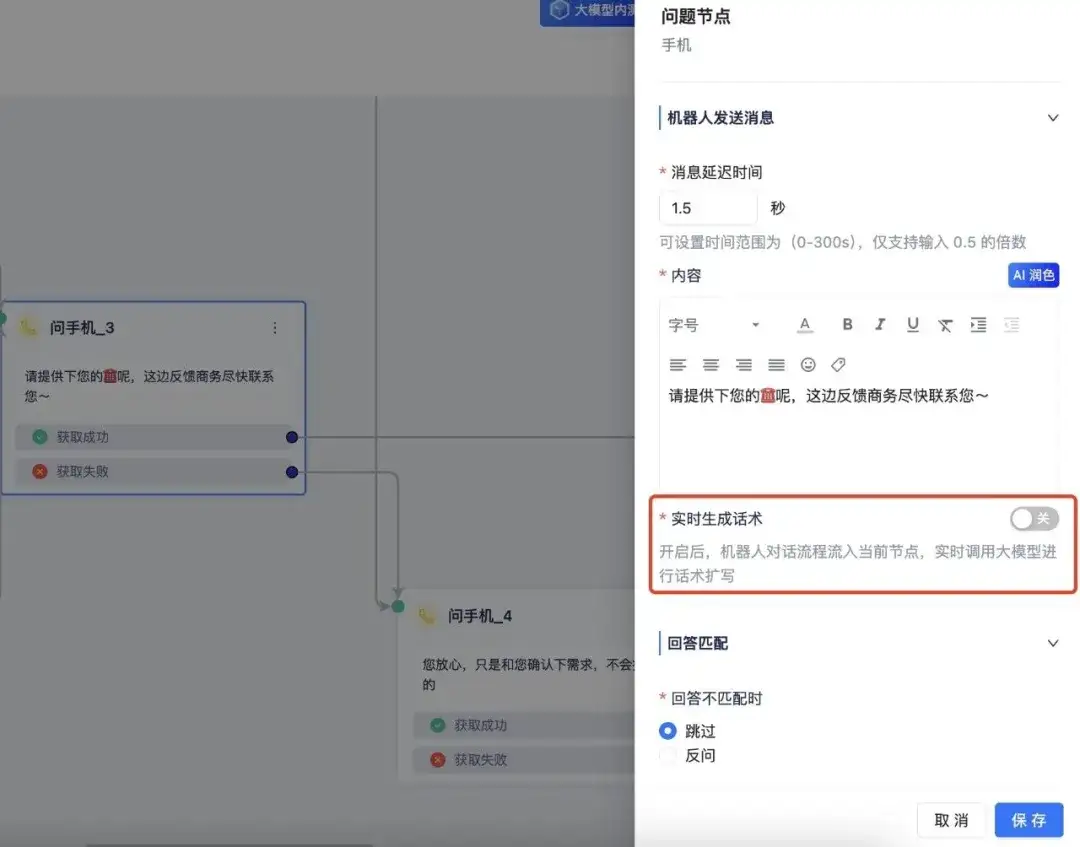Increase indent of content text
Screen dimensions: 1080x847
click(x=978, y=324)
